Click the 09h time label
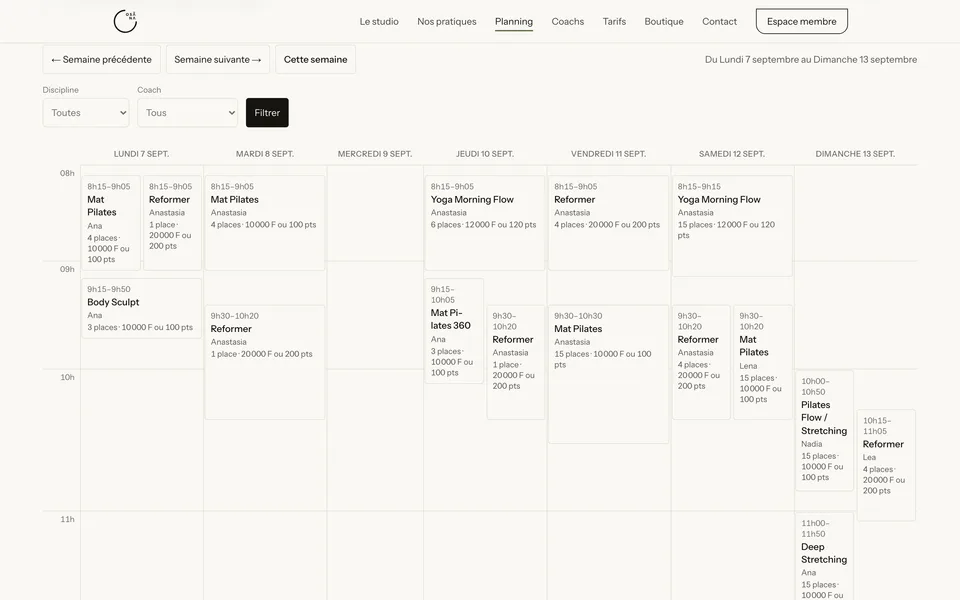 [67, 269]
